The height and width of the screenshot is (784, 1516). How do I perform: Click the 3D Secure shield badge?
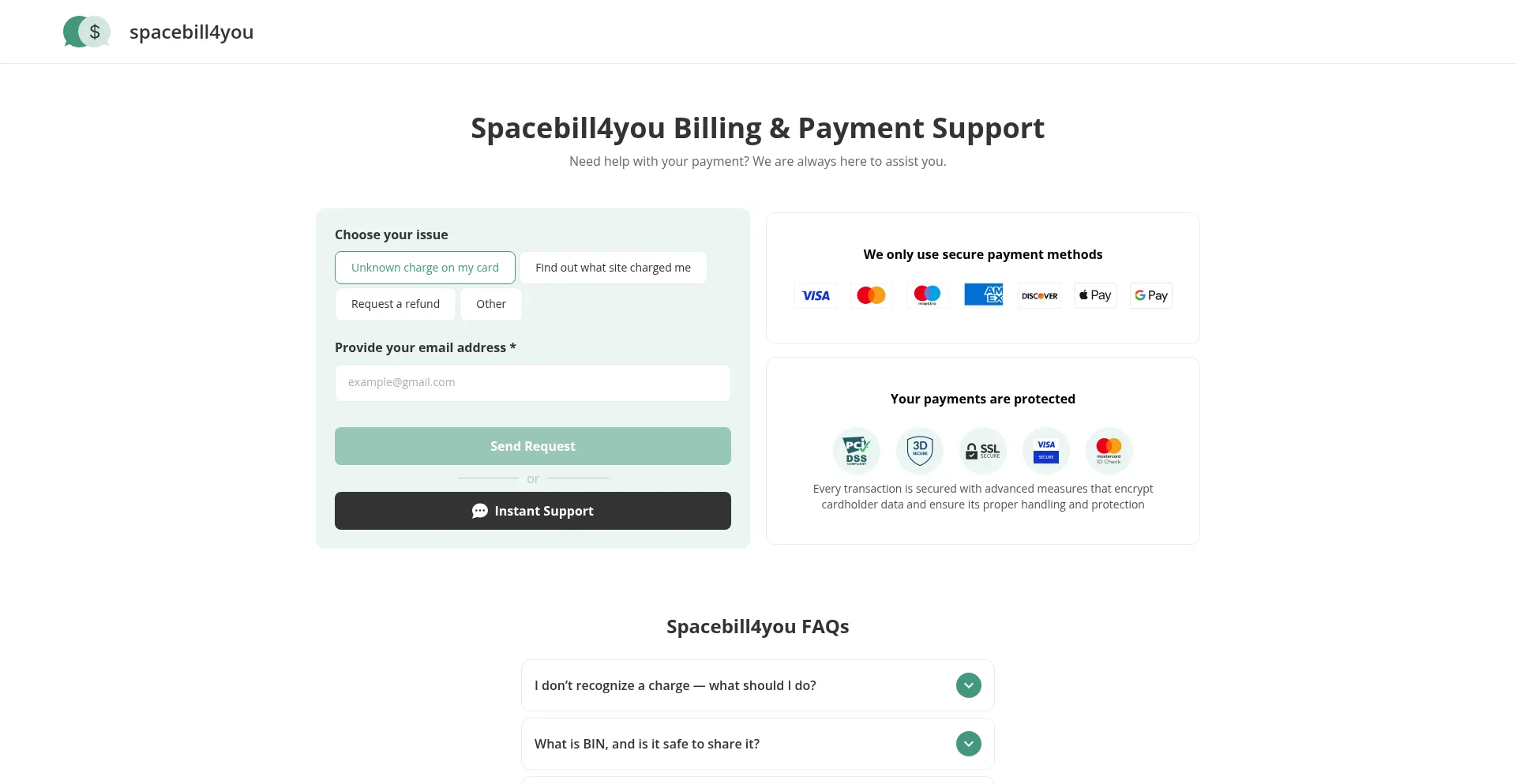pyautogui.click(x=920, y=451)
